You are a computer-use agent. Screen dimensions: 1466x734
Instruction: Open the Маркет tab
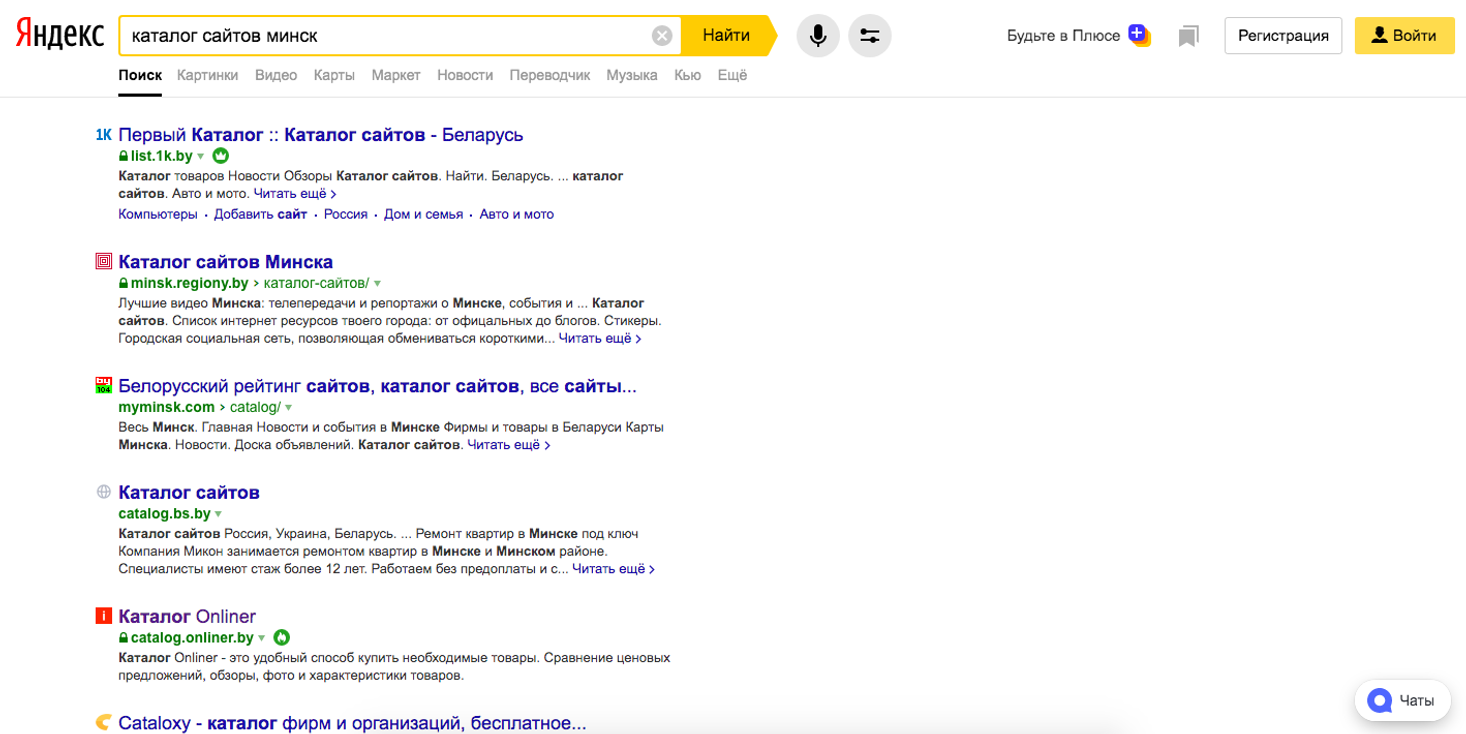tap(396, 75)
